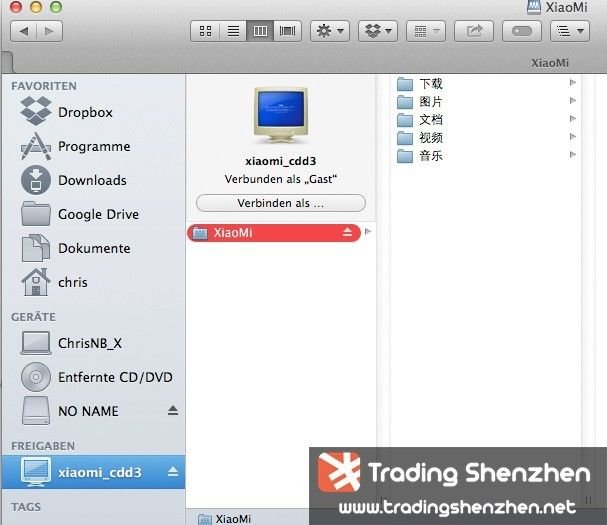Open the Arrange items dropdown

[x=426, y=31]
